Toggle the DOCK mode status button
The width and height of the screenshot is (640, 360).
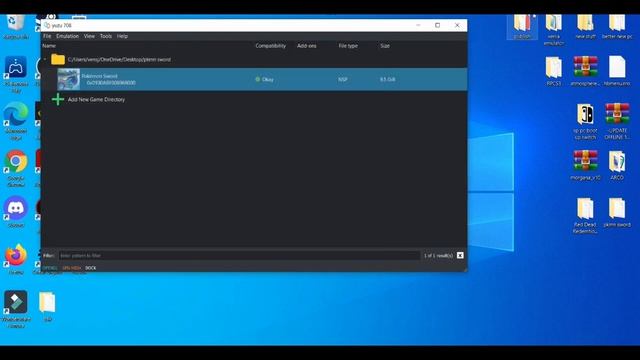coord(91,268)
